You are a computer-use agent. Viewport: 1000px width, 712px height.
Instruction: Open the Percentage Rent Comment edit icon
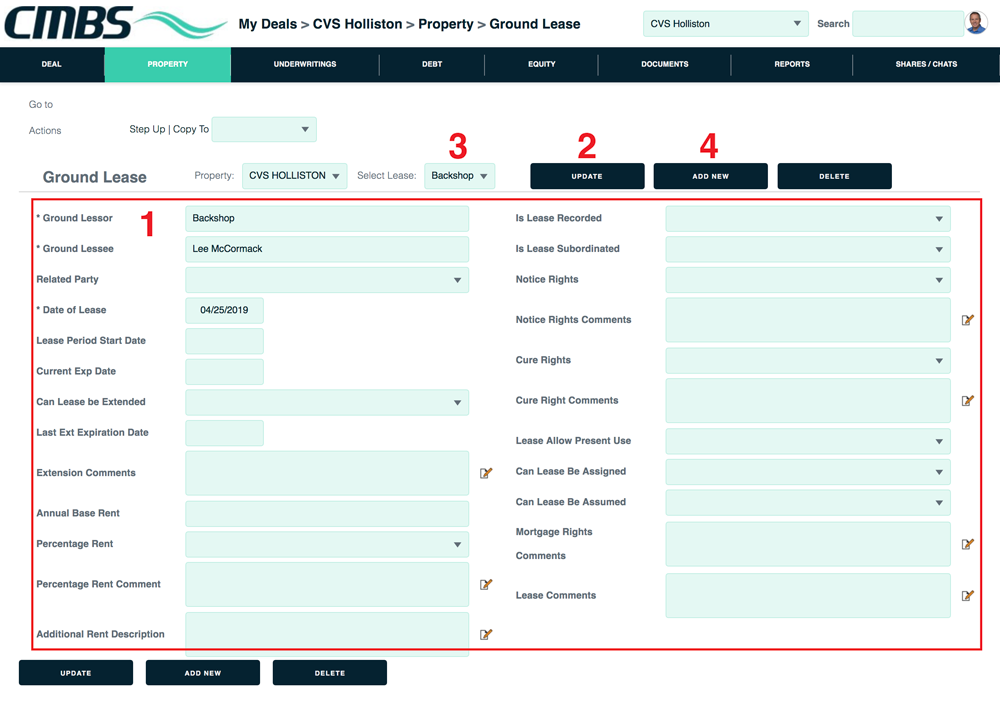coord(486,584)
